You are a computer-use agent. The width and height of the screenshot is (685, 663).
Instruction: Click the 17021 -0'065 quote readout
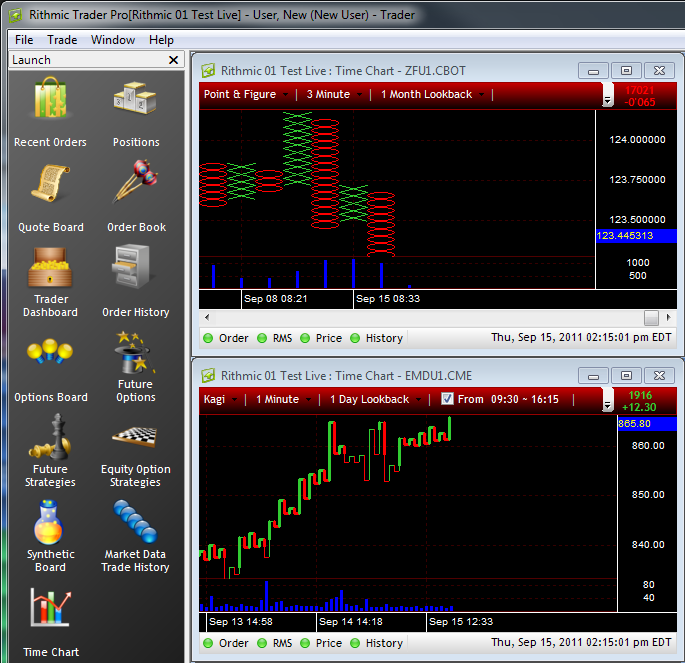tap(640, 96)
